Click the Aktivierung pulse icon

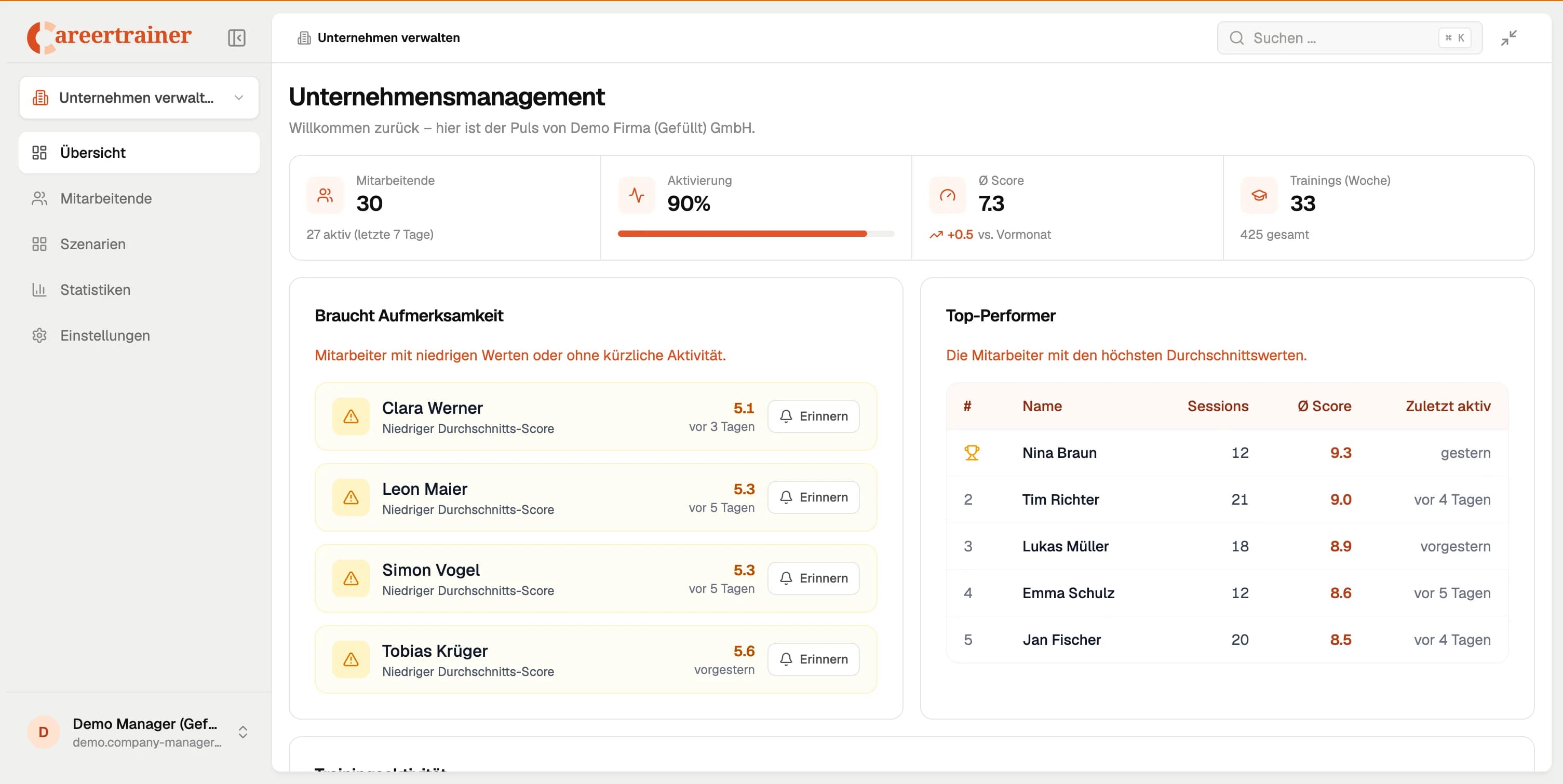pyautogui.click(x=637, y=195)
